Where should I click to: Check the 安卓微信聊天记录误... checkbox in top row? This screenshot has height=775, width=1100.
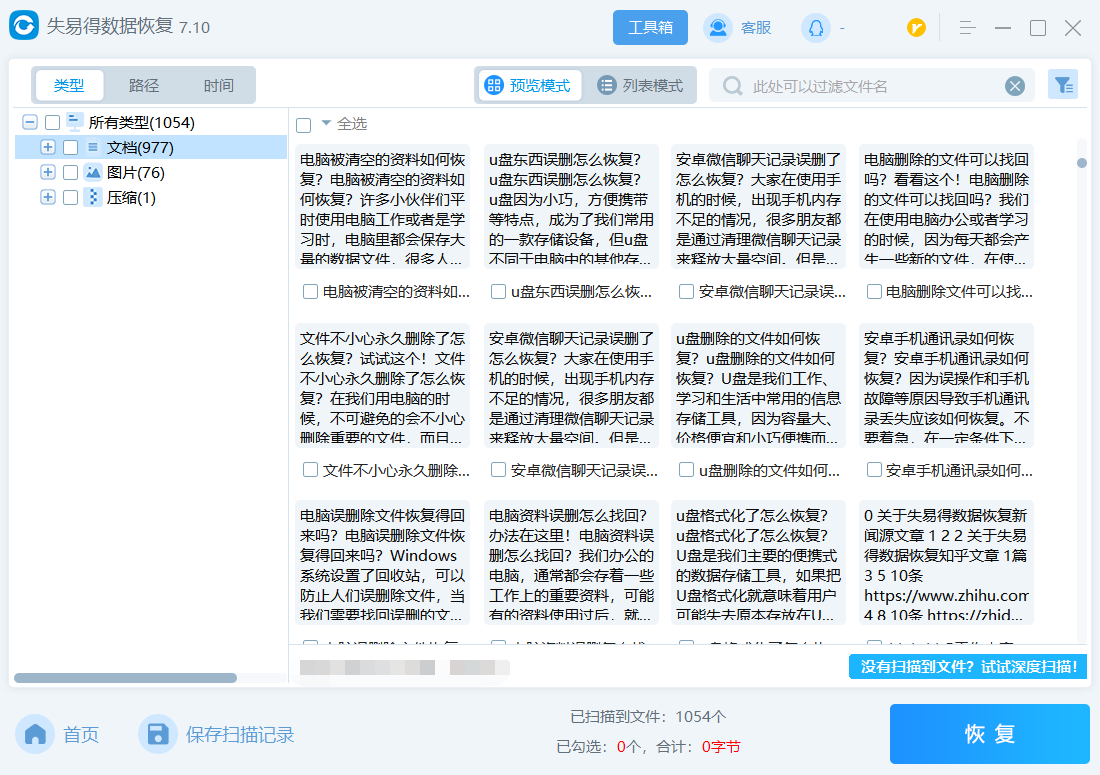[686, 291]
